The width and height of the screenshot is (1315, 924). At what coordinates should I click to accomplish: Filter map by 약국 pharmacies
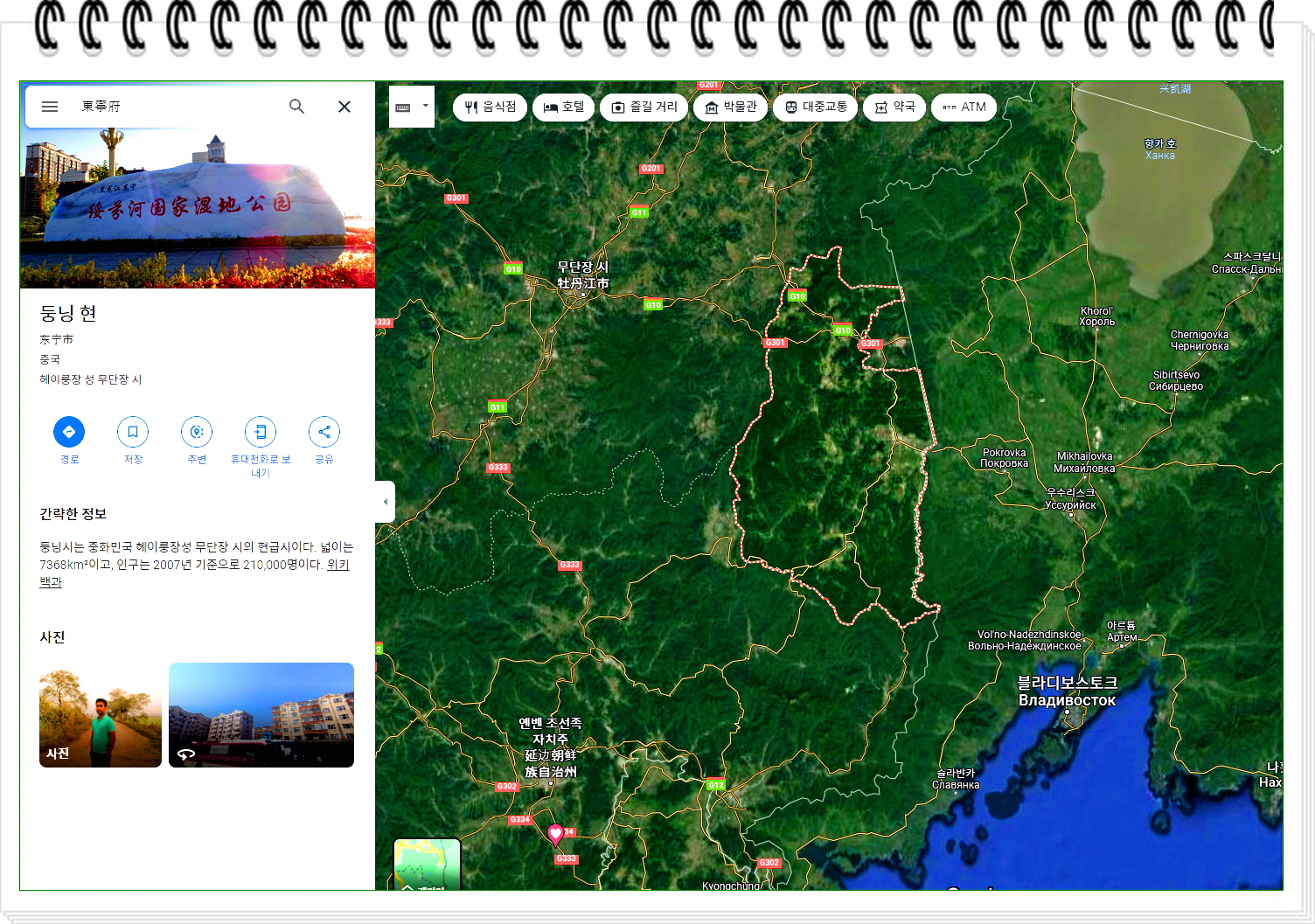(894, 108)
